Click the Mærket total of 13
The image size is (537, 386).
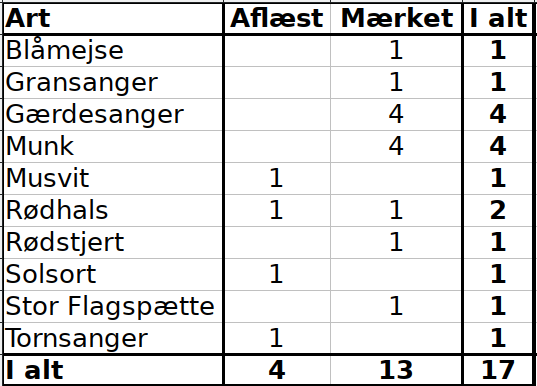pyautogui.click(x=396, y=370)
